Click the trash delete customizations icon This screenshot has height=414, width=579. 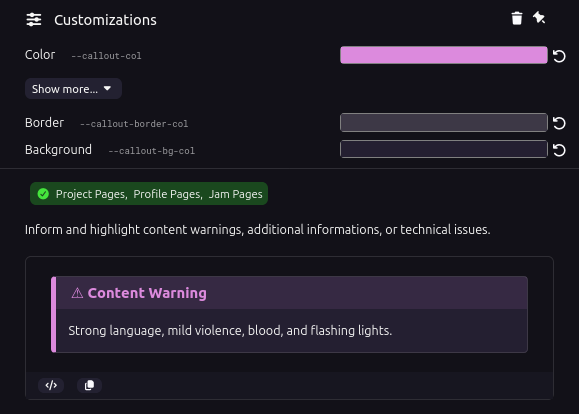point(517,18)
